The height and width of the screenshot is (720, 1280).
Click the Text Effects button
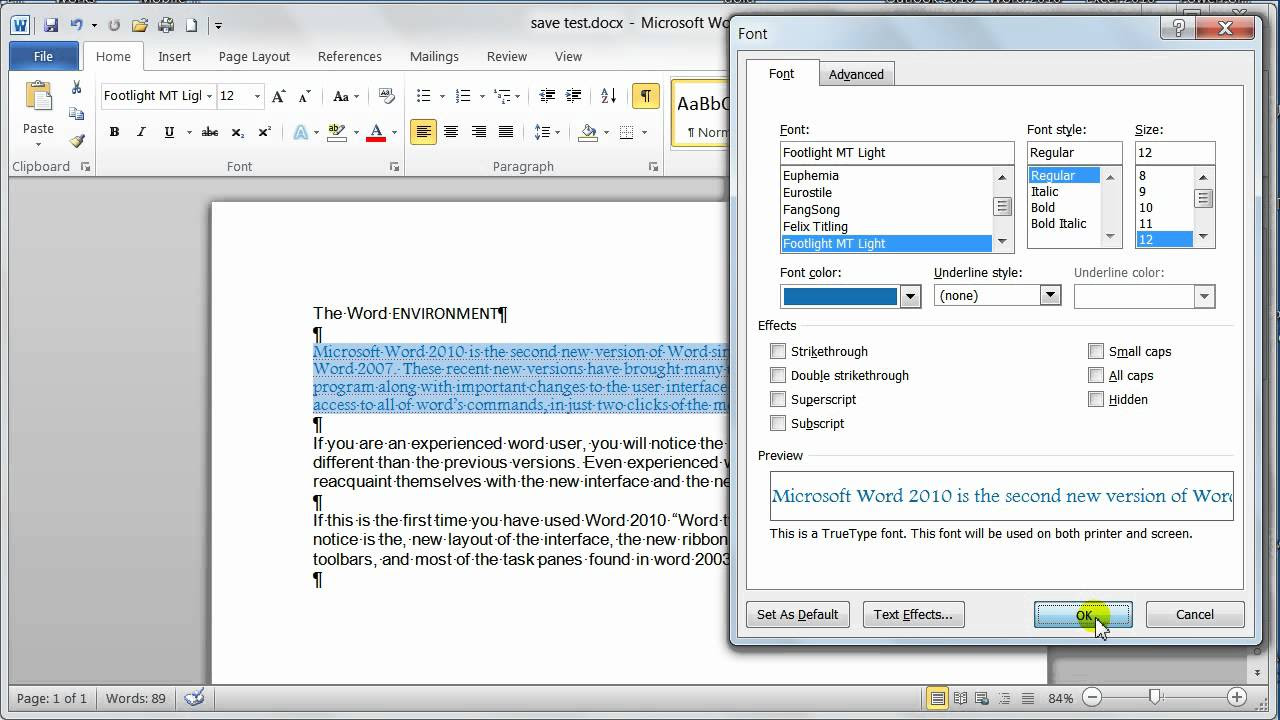[913, 615]
